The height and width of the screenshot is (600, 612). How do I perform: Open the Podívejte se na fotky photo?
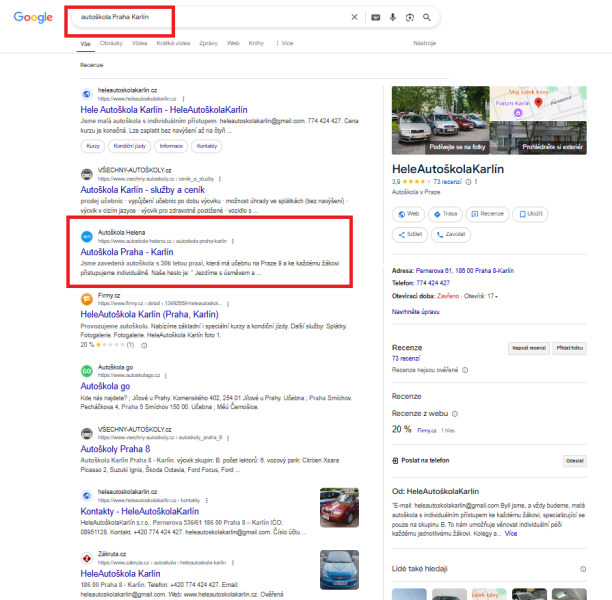[441, 120]
